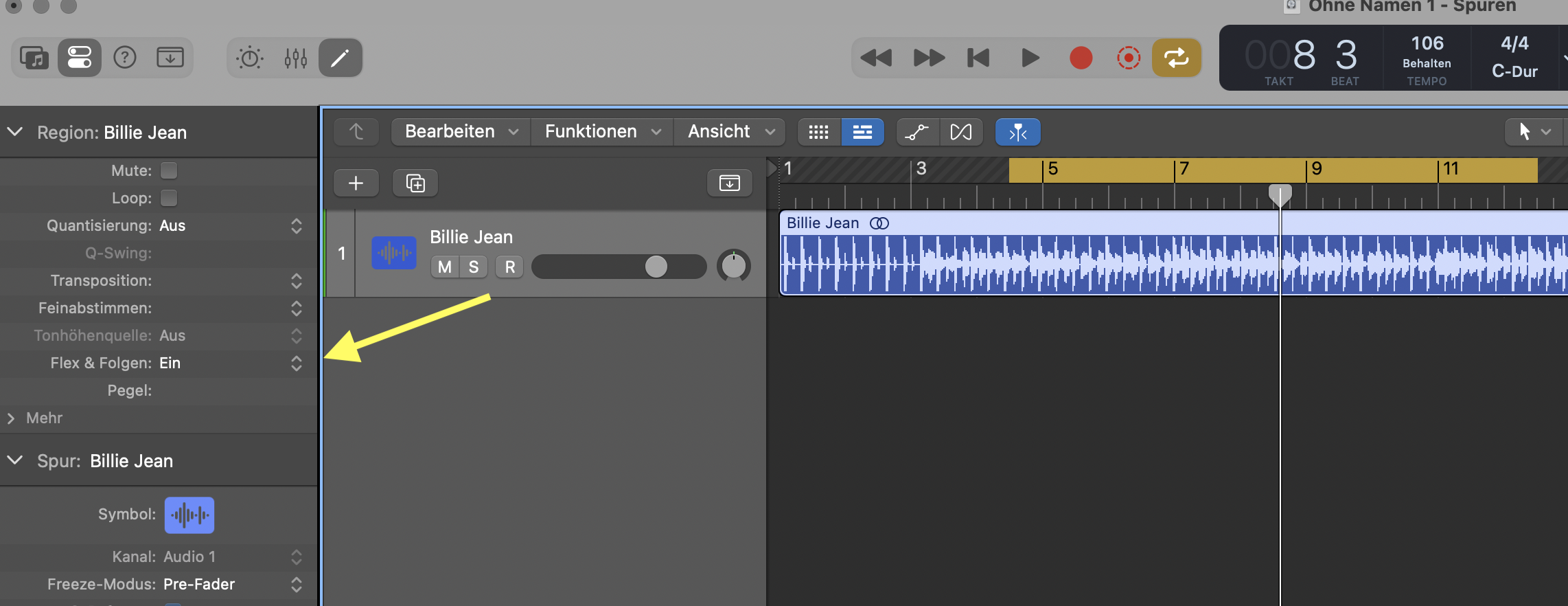Change the Flex & Folgen setting
This screenshot has width=1568, height=606.
(296, 363)
